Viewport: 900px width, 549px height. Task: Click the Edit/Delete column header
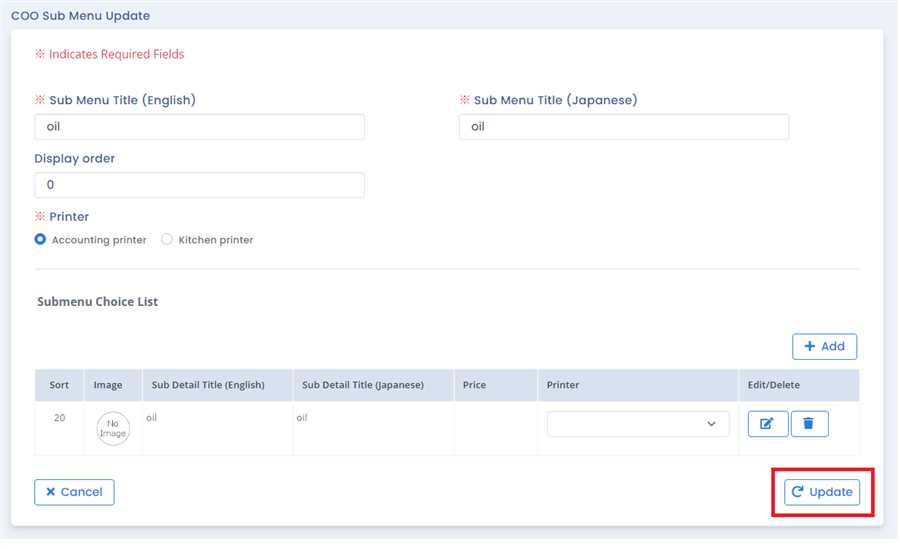(x=774, y=385)
